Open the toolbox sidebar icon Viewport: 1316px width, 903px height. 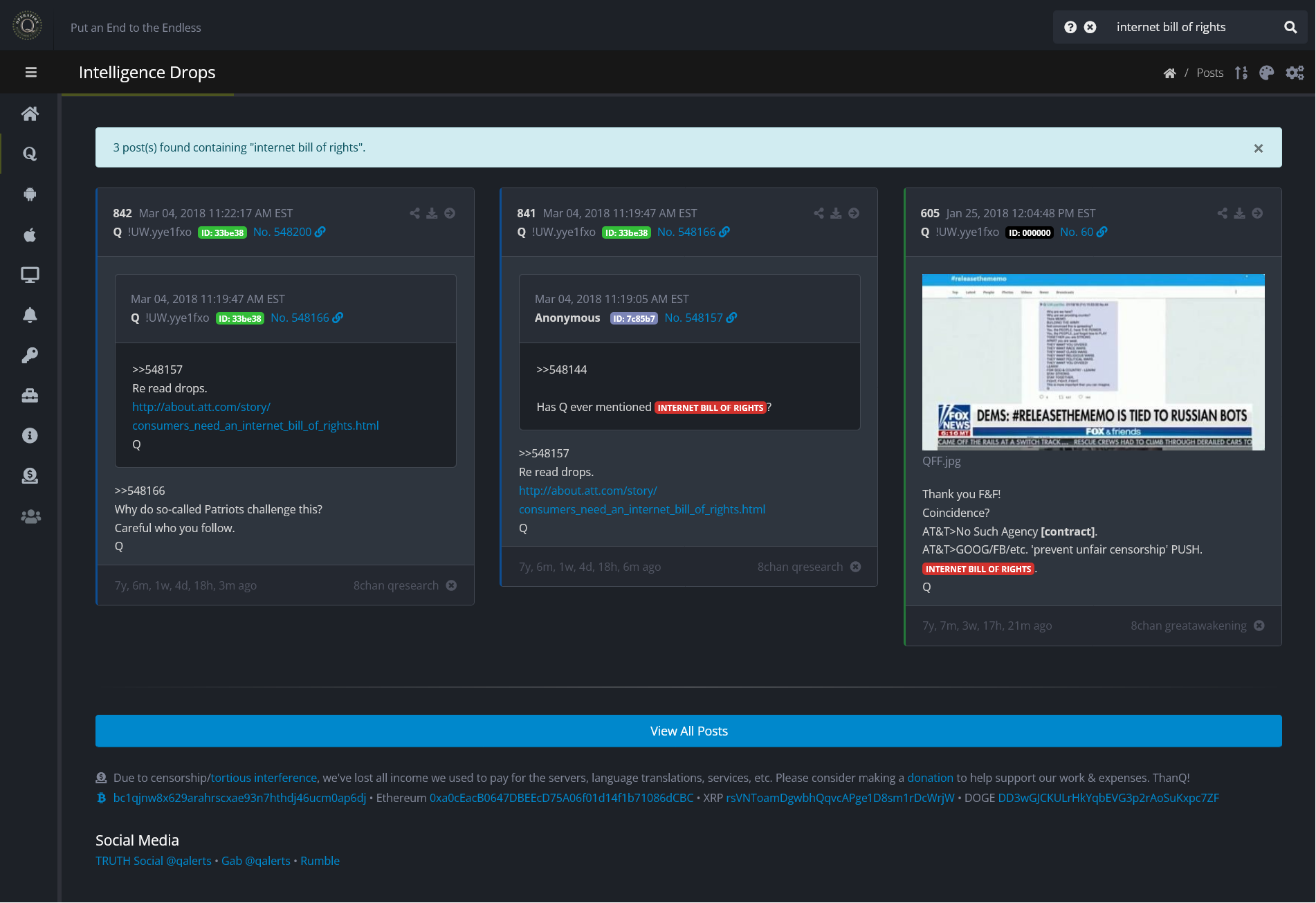pos(30,395)
